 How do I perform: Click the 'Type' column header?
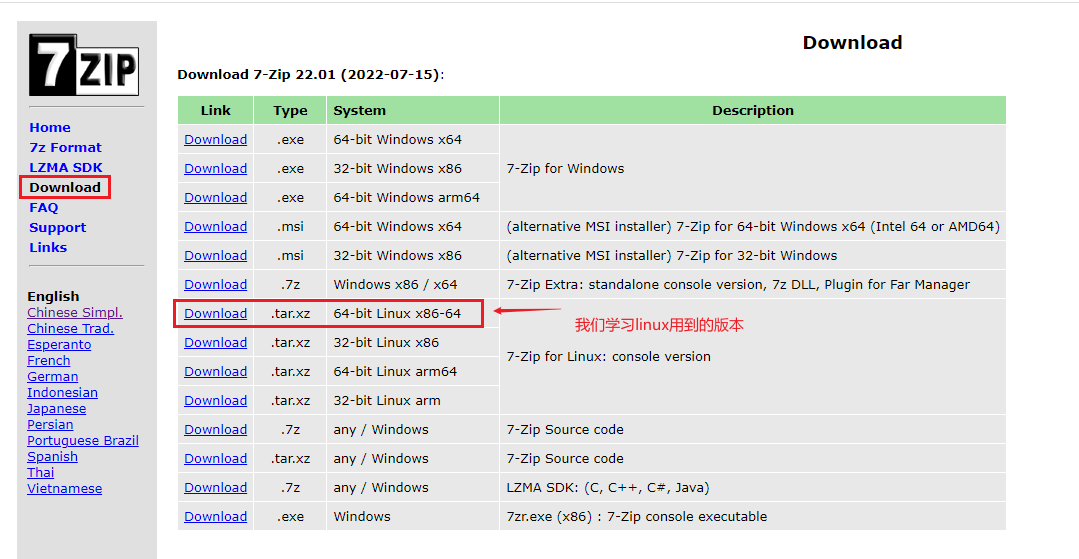coord(290,110)
